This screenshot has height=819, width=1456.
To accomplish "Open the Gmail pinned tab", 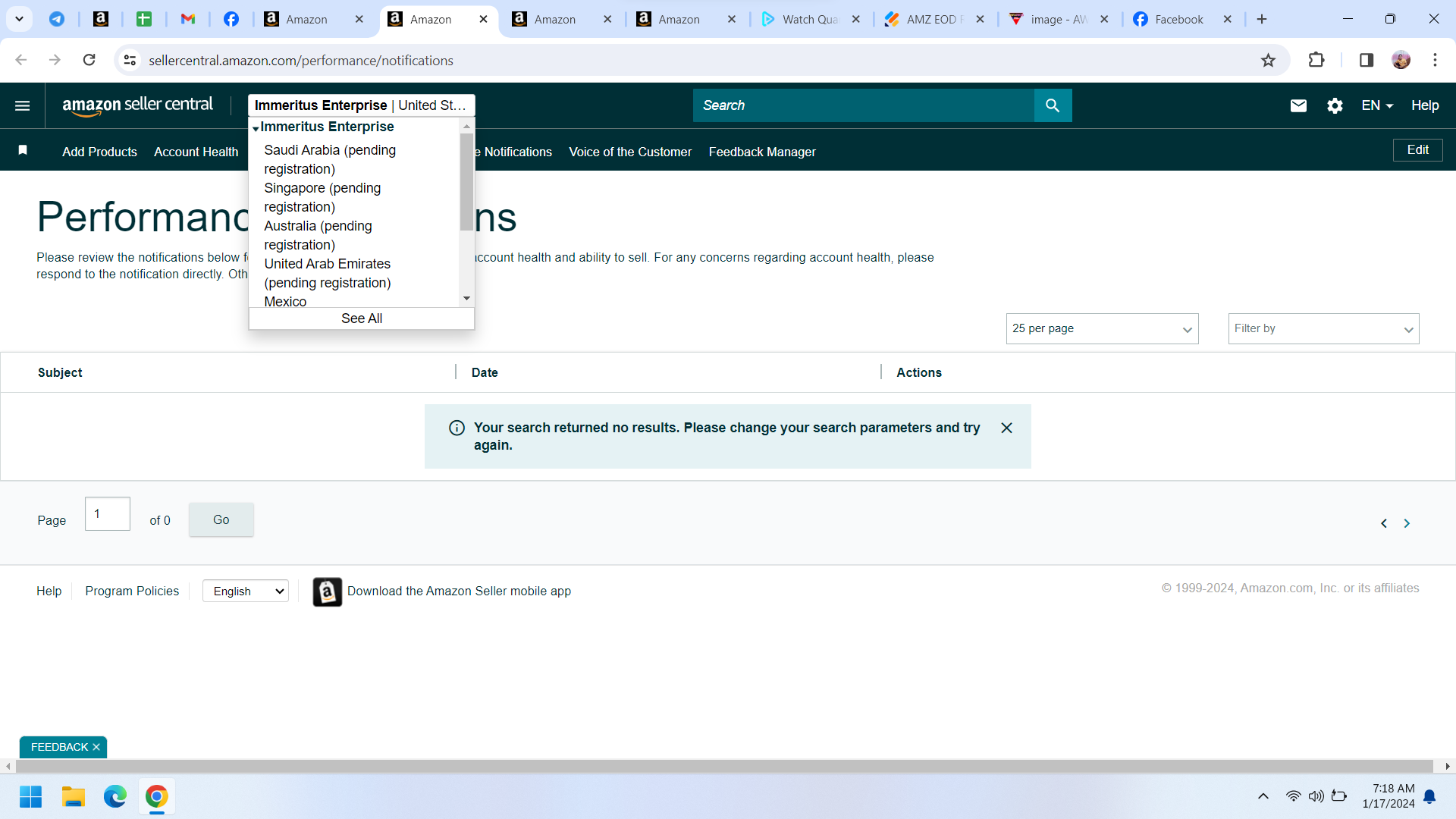I will (x=188, y=19).
